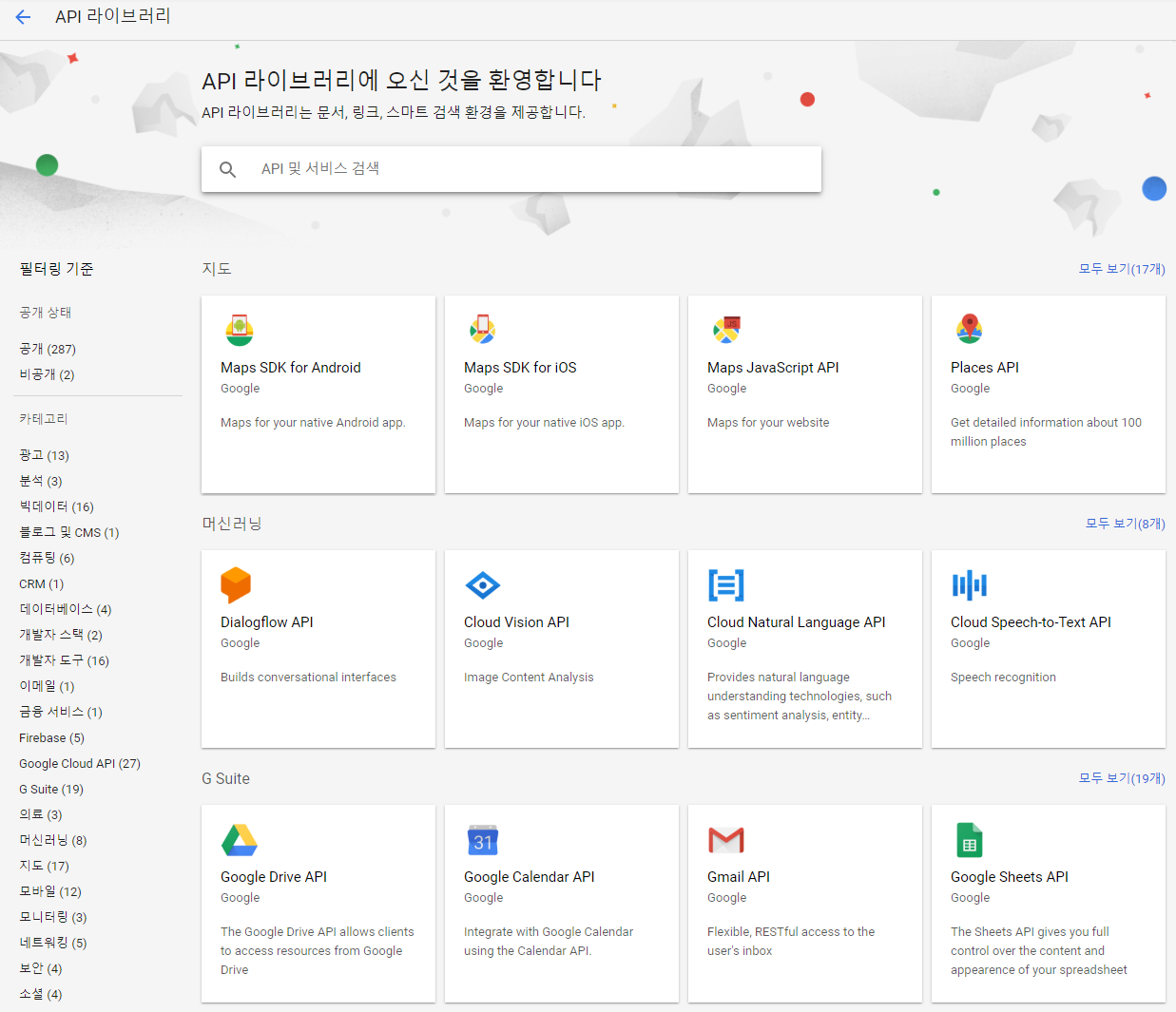Filter by 네트워킹 (5) category
The width and height of the screenshot is (1176, 1012).
point(53,943)
